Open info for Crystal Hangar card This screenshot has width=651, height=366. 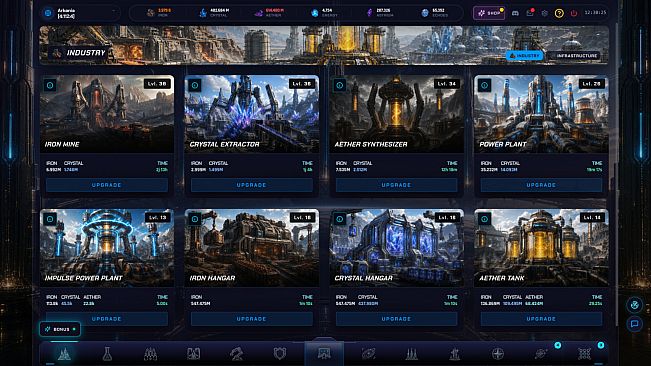(340, 219)
